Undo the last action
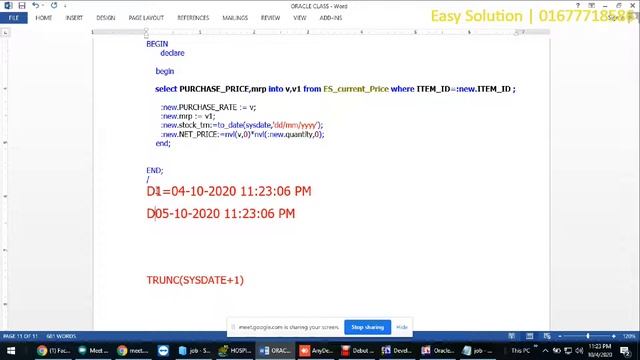 tap(36, 5)
